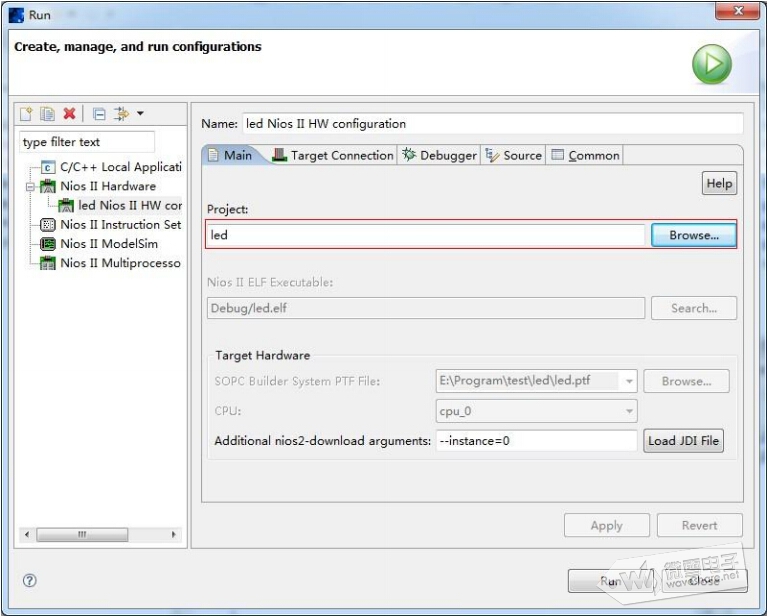
Task: Click the type filter text field
Action: click(x=87, y=142)
